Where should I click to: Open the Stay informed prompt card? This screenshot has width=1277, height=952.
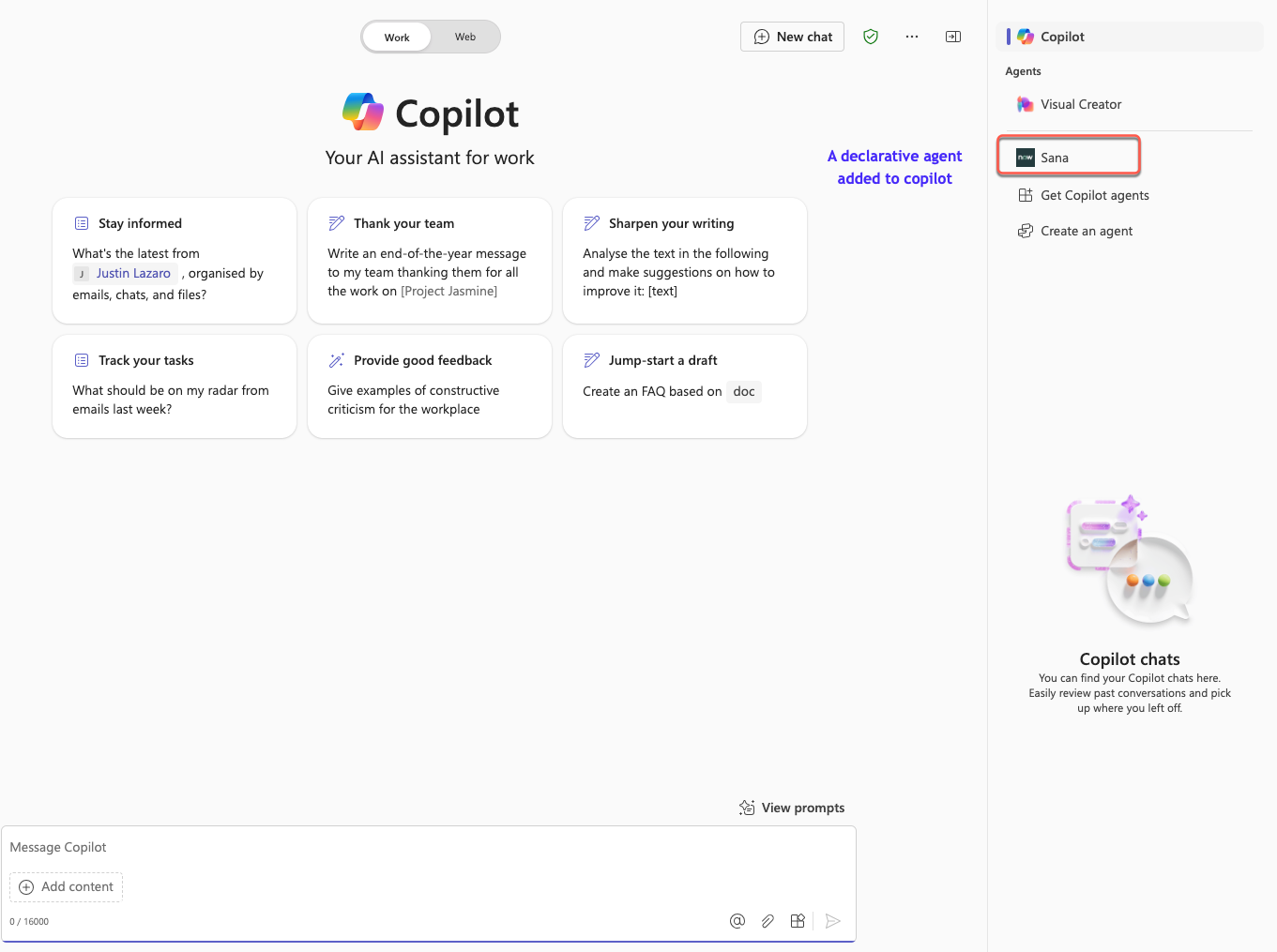click(175, 261)
